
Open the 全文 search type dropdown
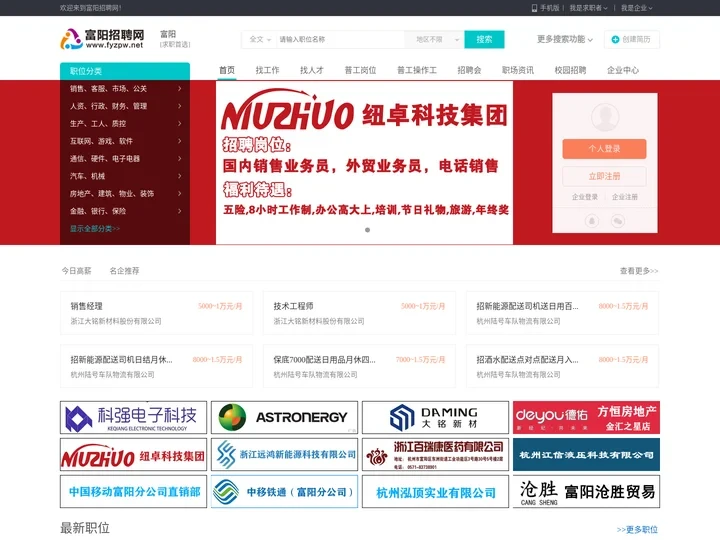[x=260, y=39]
